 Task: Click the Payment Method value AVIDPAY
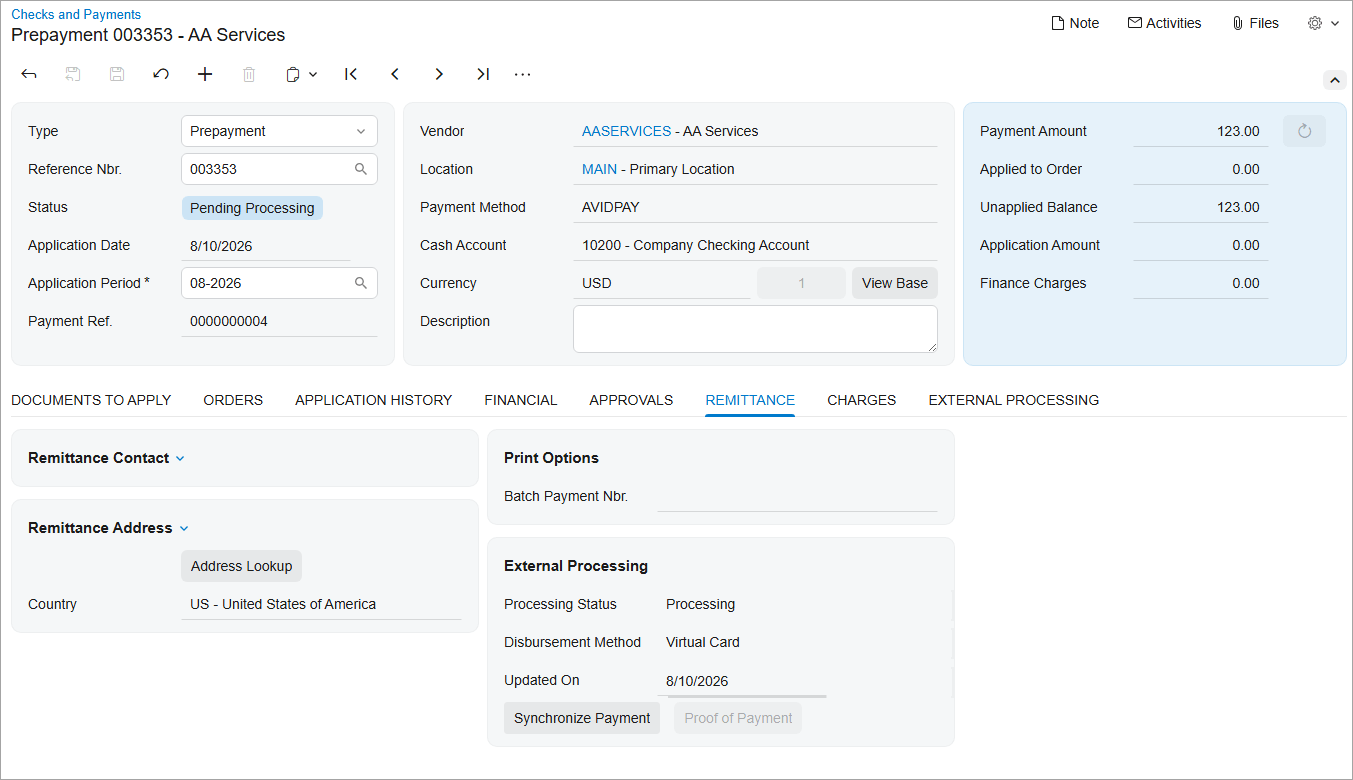coord(611,207)
